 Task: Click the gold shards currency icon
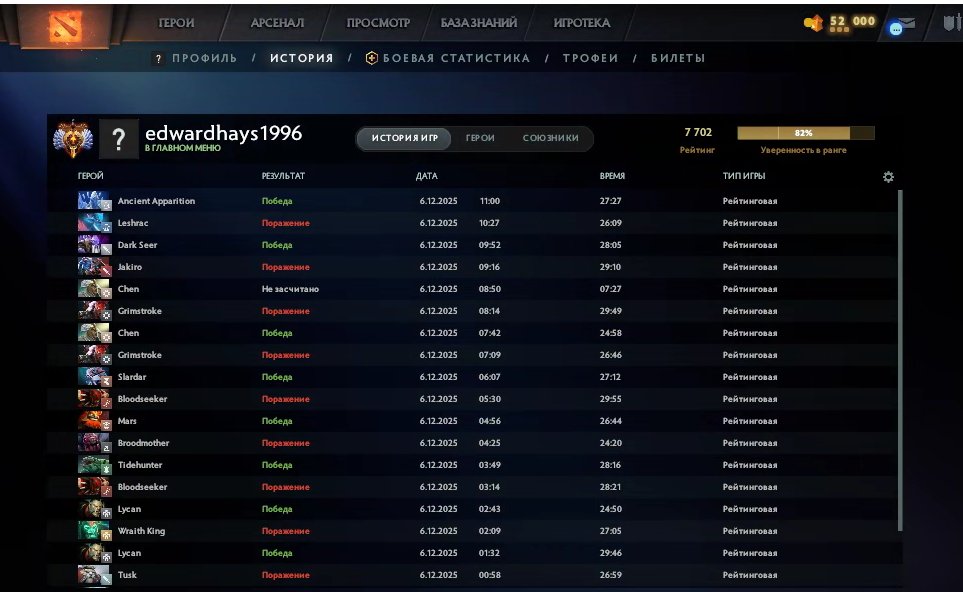point(814,23)
